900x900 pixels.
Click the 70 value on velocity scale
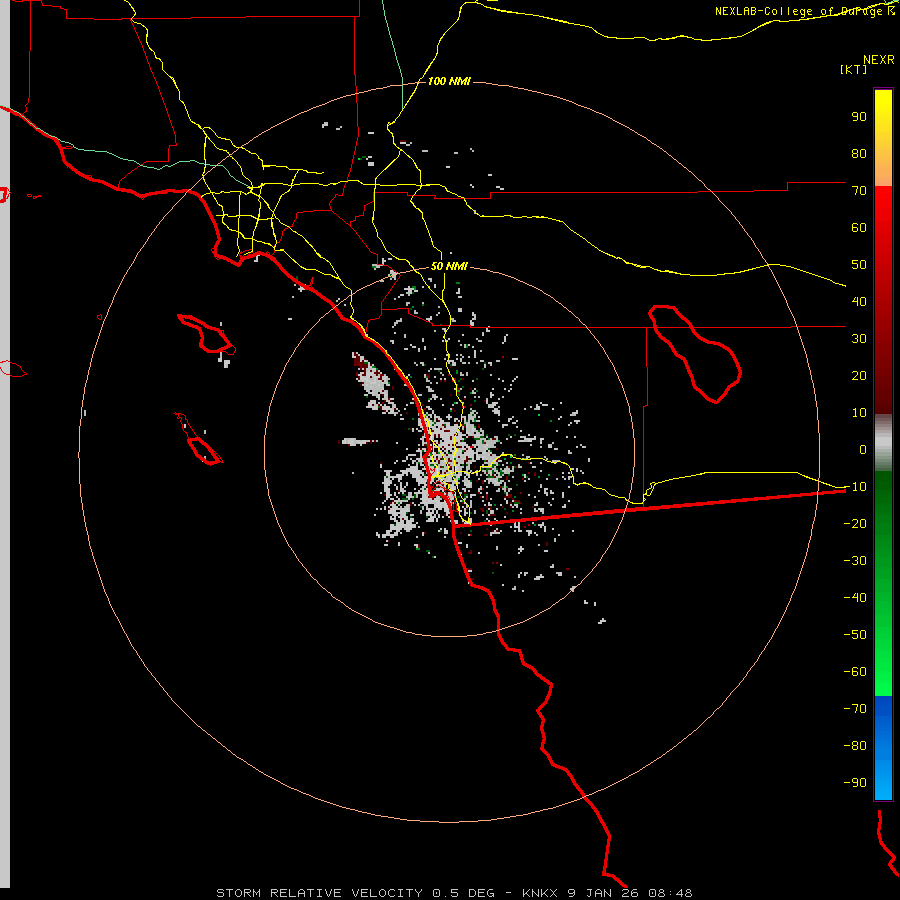point(859,191)
